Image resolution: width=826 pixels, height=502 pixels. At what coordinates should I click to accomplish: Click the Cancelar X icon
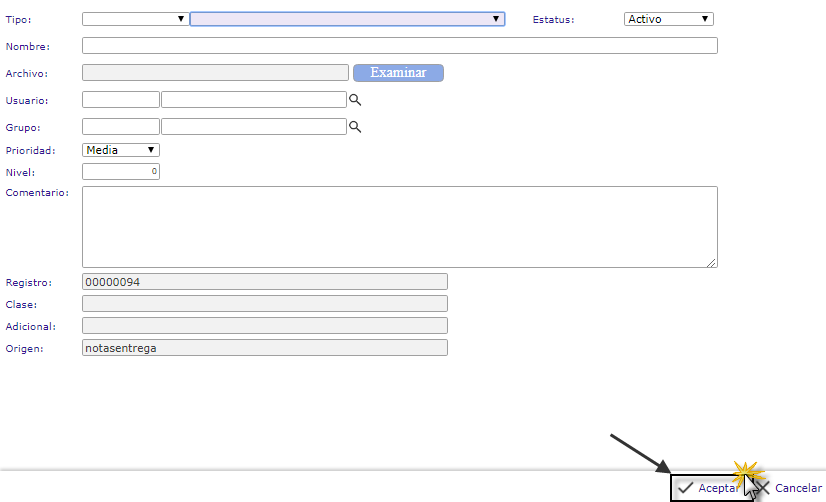(763, 489)
